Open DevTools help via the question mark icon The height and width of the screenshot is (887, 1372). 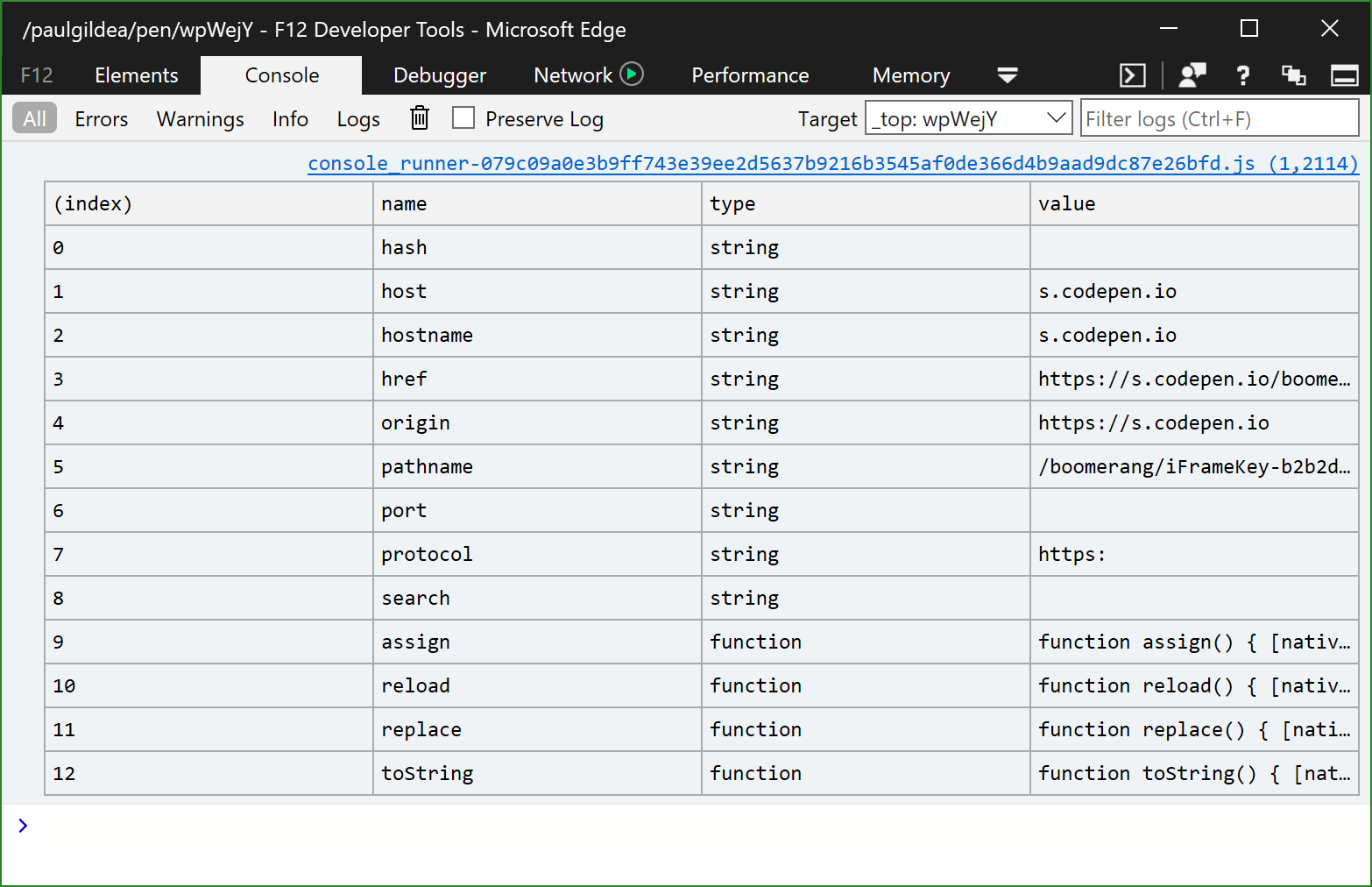(x=1242, y=75)
